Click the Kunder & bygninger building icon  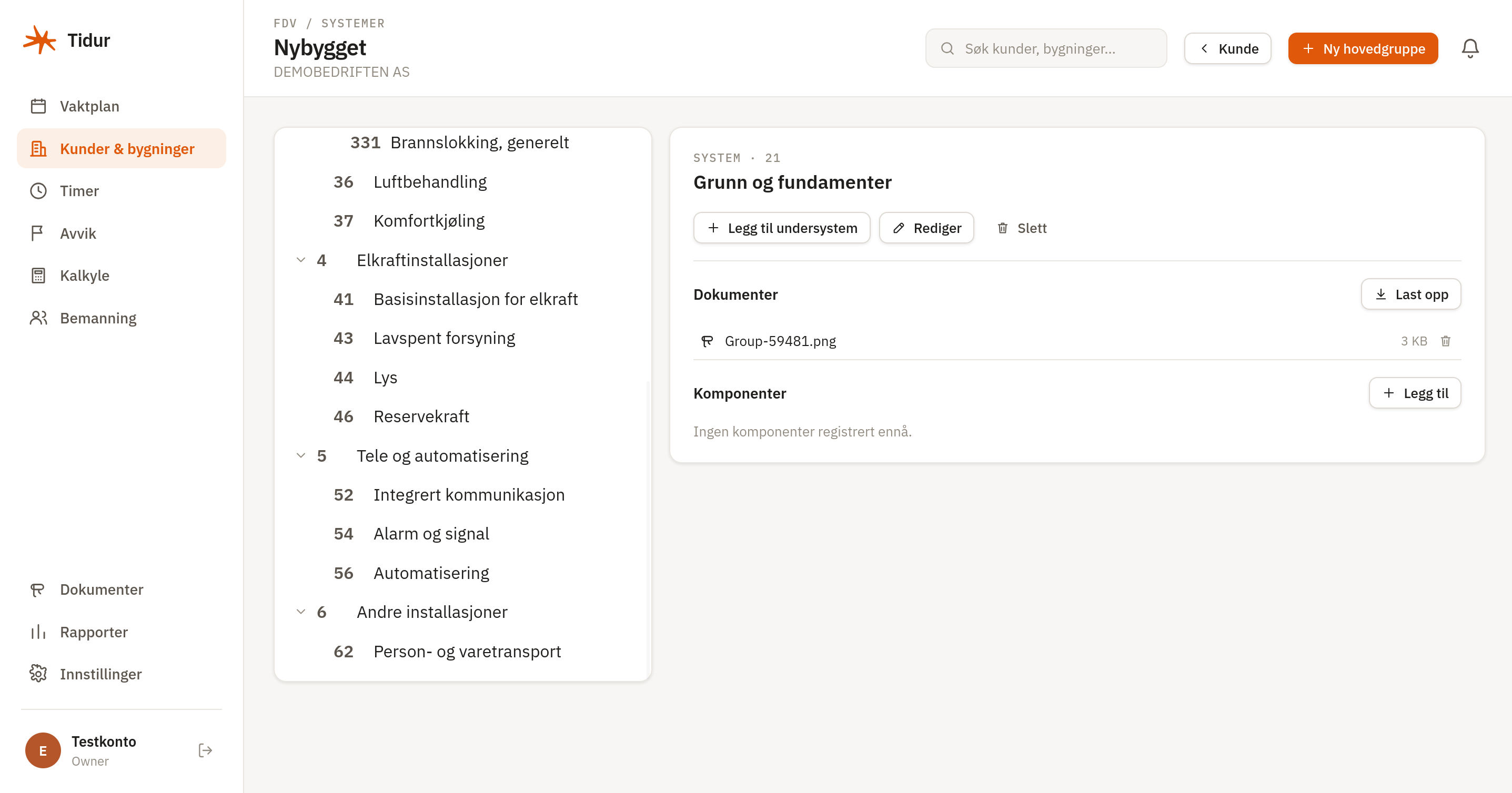coord(38,148)
